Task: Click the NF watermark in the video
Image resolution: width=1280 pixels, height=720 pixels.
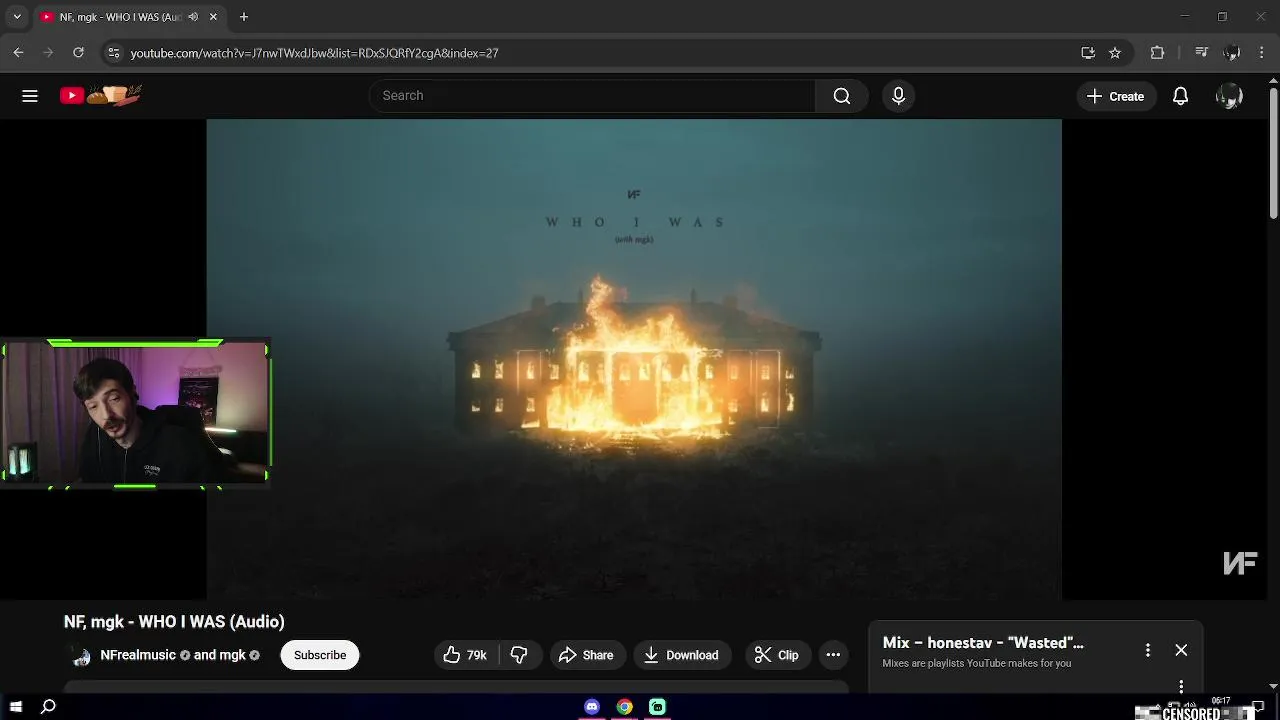Action: (1240, 564)
